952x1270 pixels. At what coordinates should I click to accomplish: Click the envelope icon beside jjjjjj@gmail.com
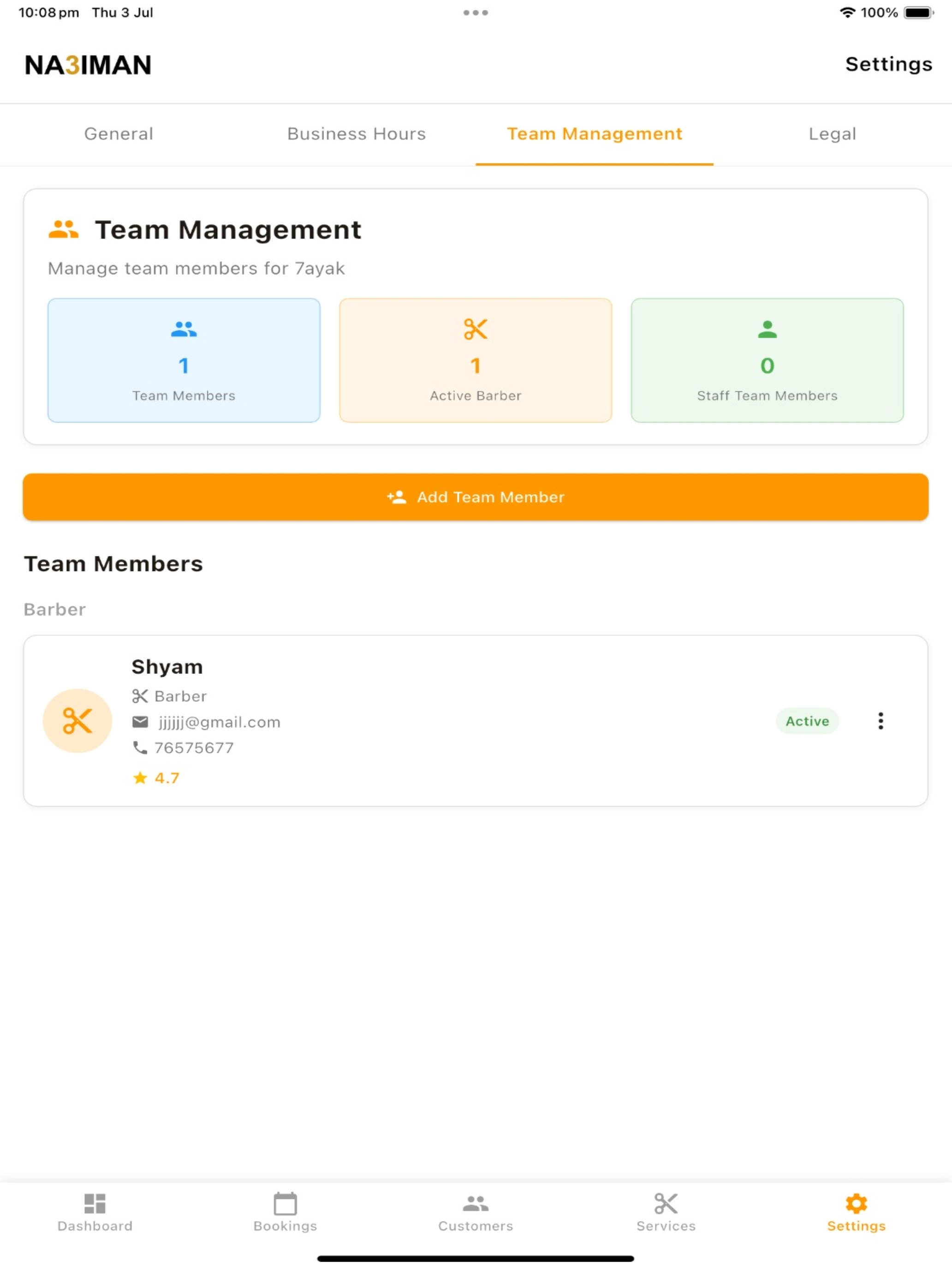coord(140,722)
